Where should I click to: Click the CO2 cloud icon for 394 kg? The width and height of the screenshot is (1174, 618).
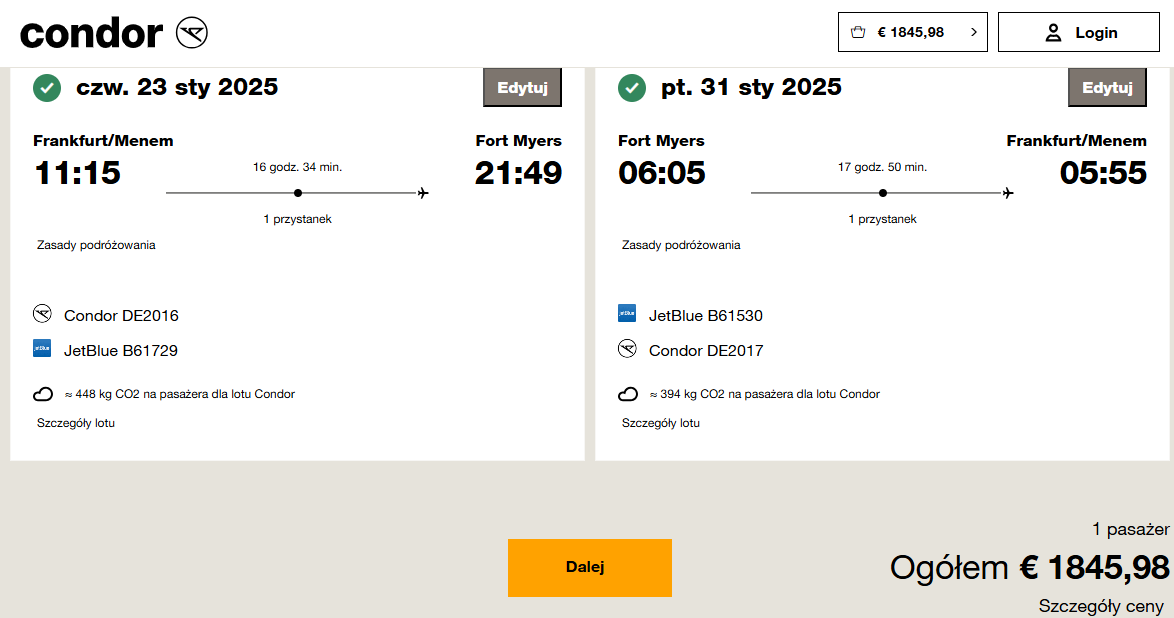627,394
